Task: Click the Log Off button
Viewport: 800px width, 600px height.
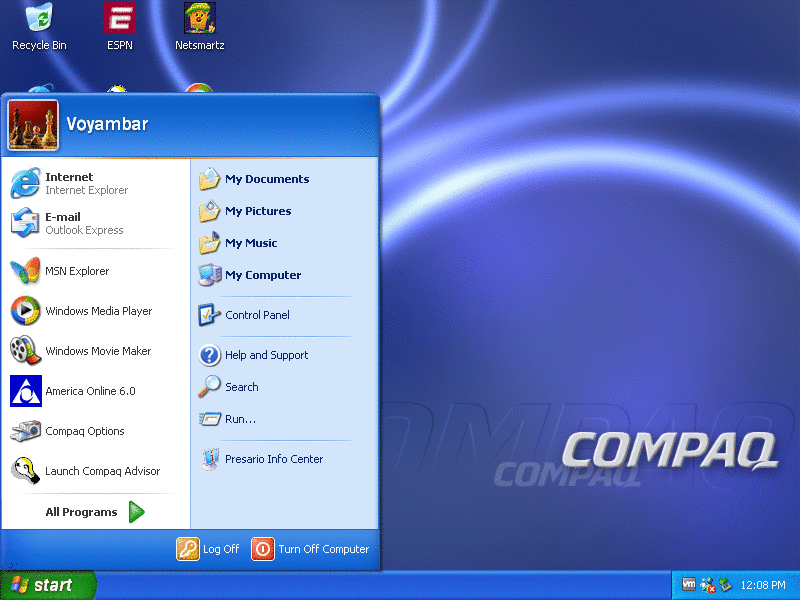Action: [208, 549]
